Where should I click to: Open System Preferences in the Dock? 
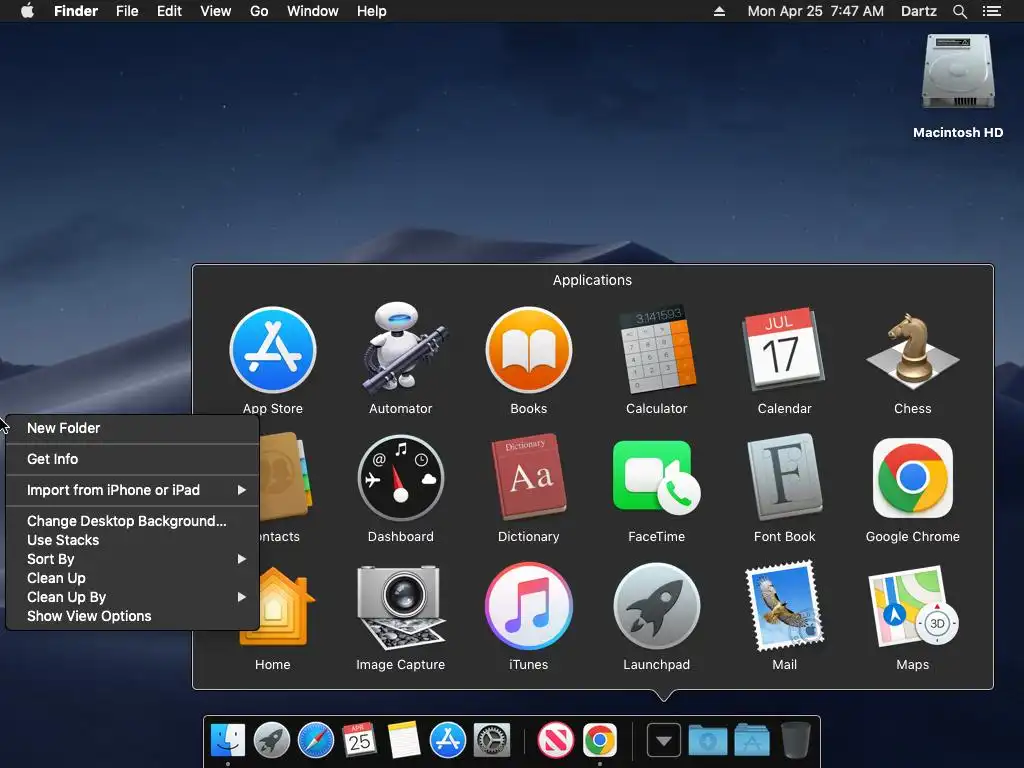coord(491,741)
